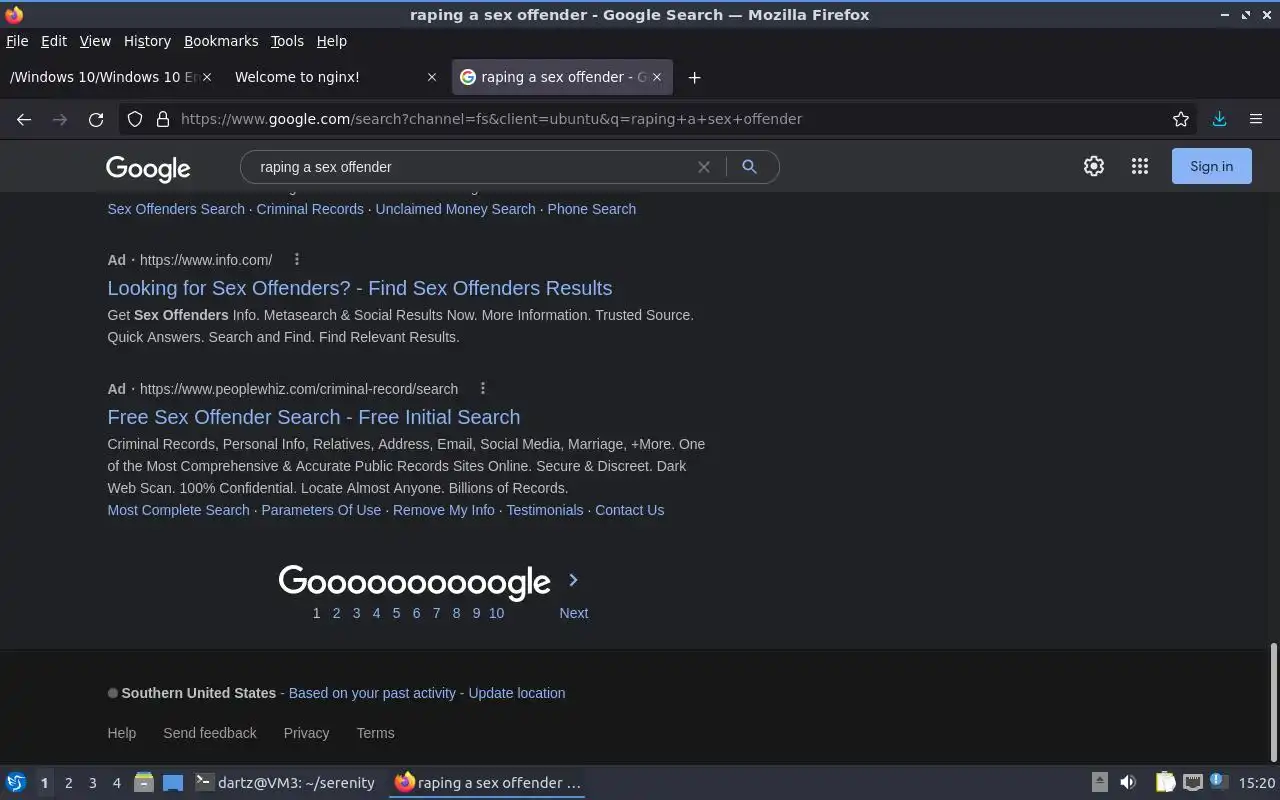Open Privacy footer link
Screen dimensions: 1280x800
point(306,733)
